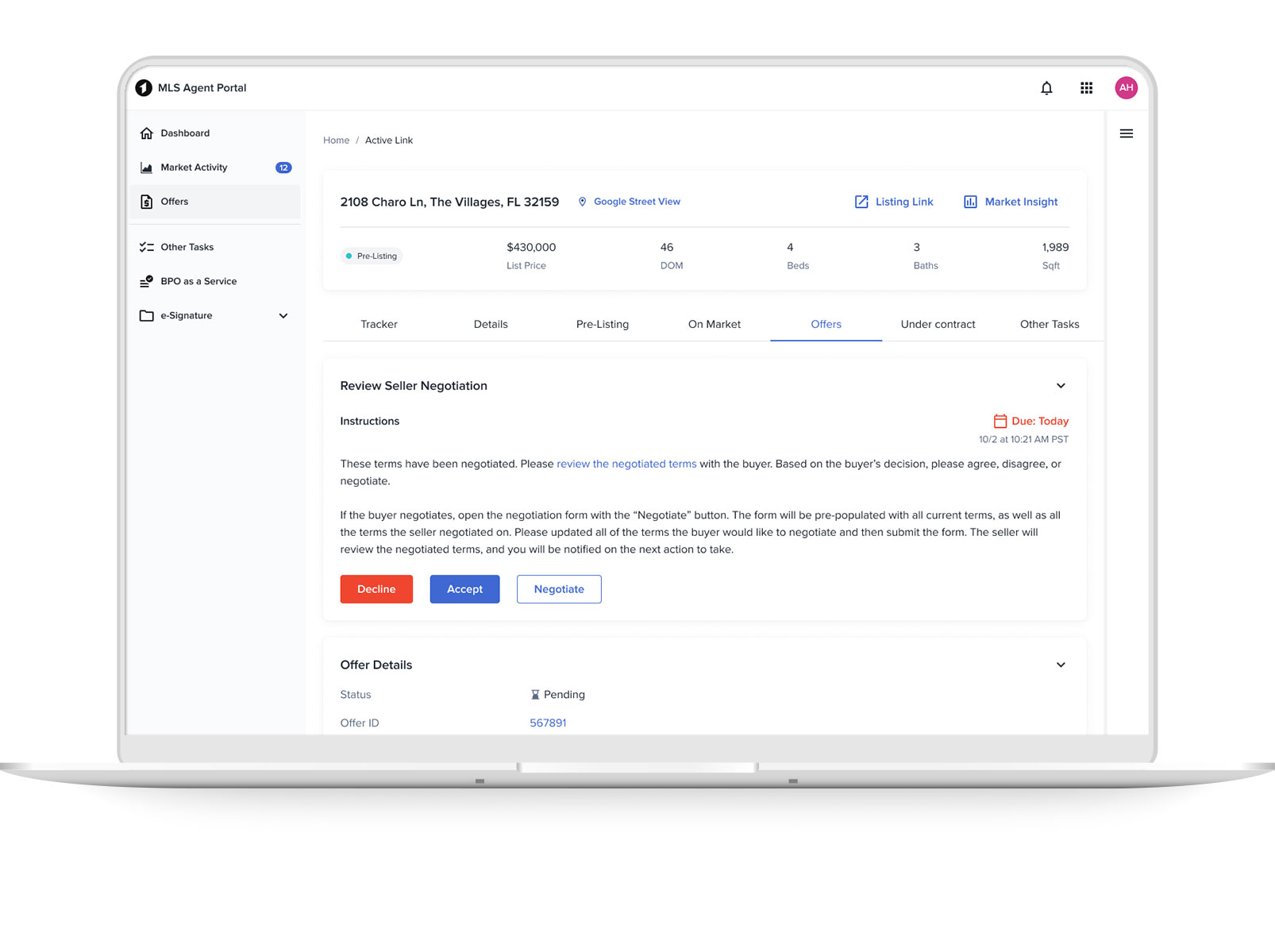This screenshot has width=1275, height=952.
Task: Collapse the Offer Details section
Action: click(x=1061, y=665)
